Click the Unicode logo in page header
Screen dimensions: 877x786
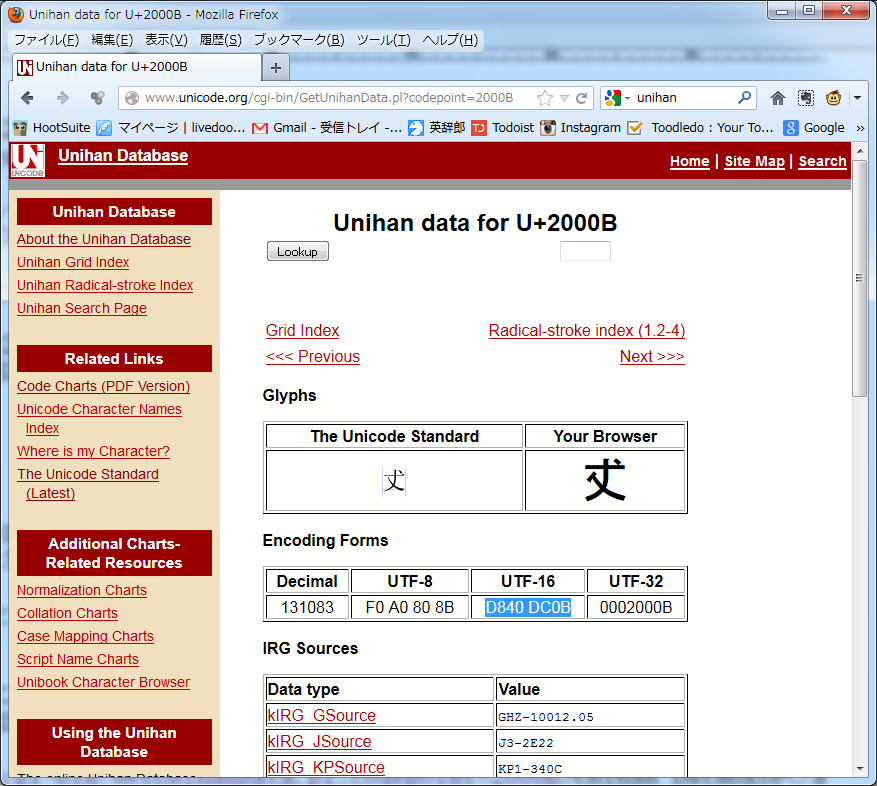pos(27,161)
